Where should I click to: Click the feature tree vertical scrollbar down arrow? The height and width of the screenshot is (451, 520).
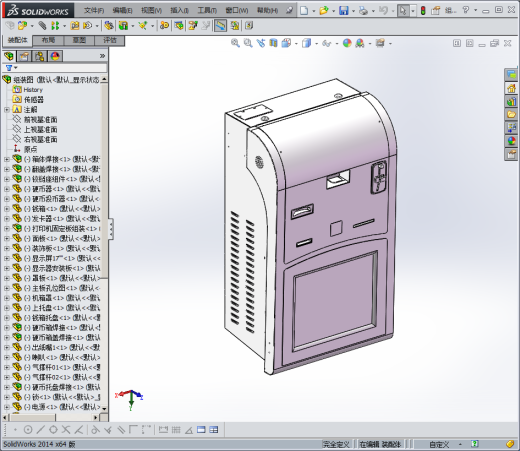pyautogui.click(x=104, y=408)
